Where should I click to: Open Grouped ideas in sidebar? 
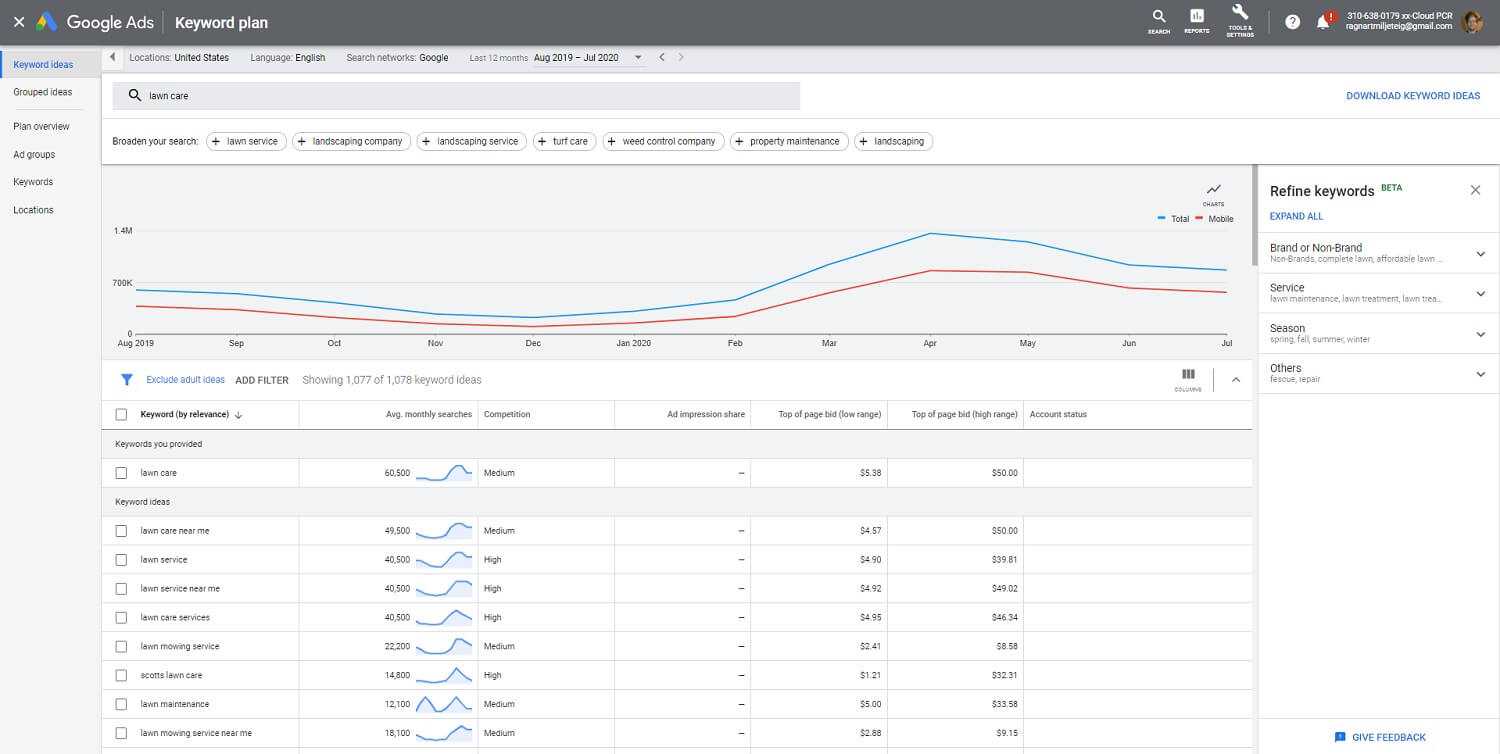tap(43, 92)
